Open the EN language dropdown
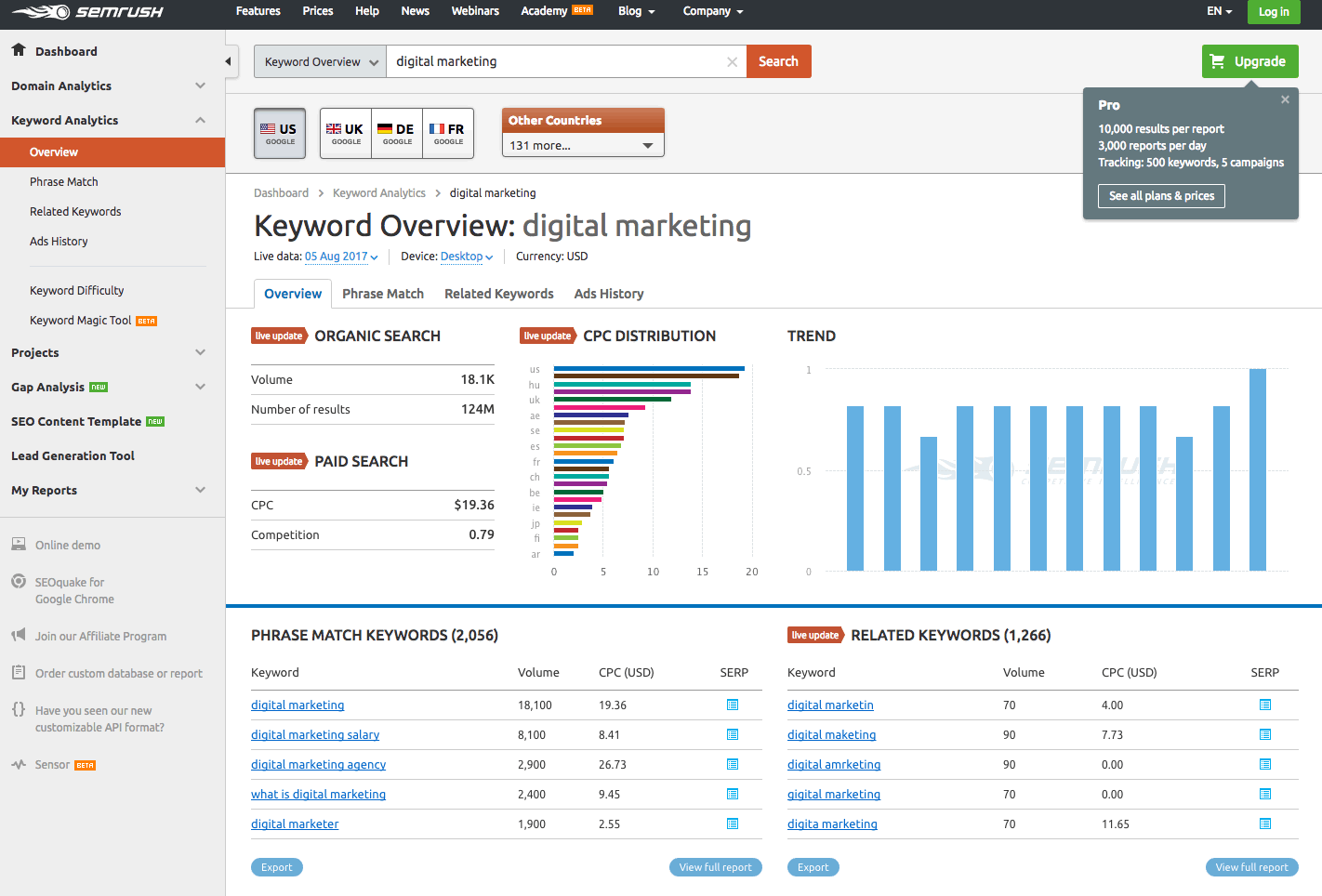 tap(1219, 11)
